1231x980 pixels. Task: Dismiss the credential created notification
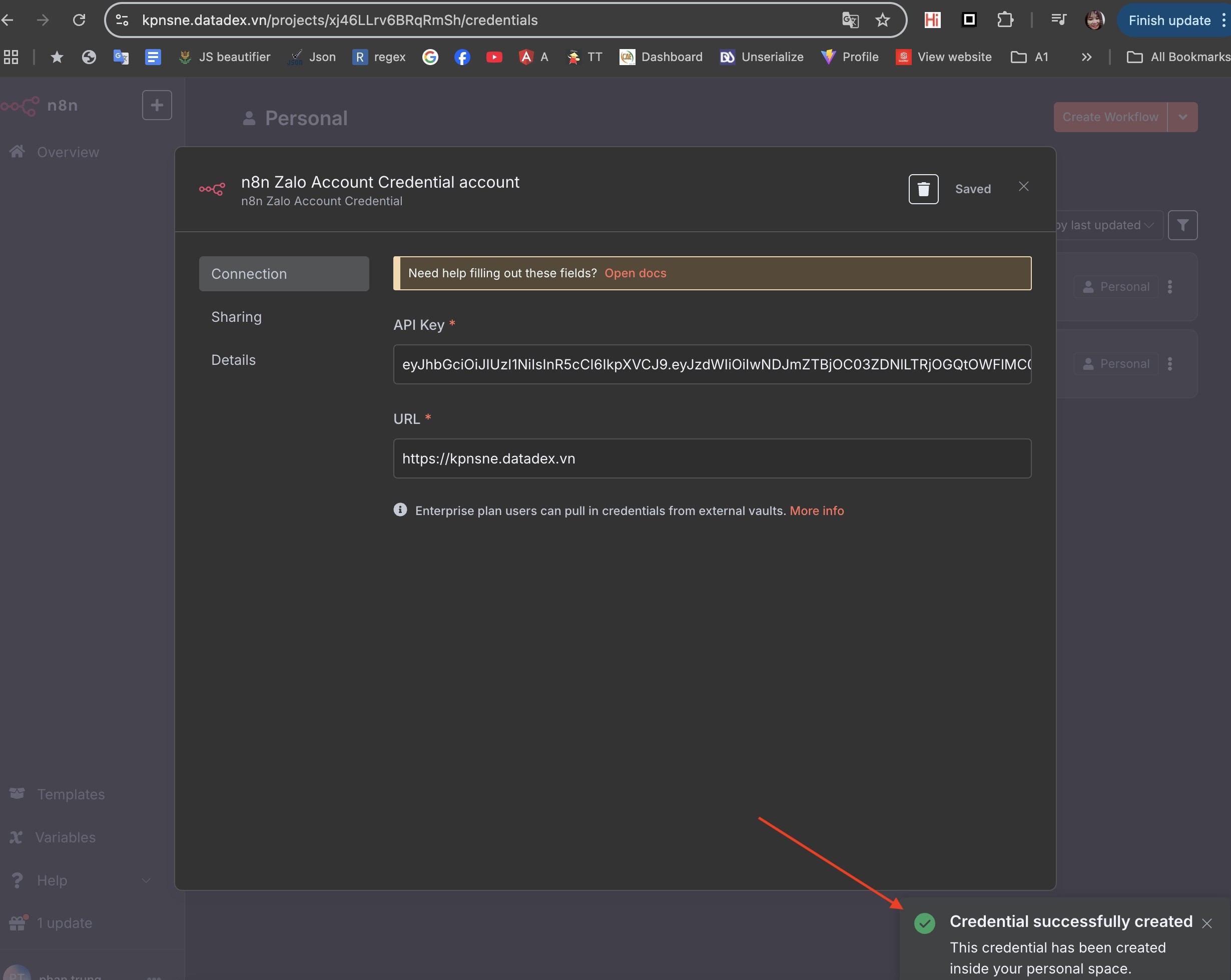[1206, 923]
